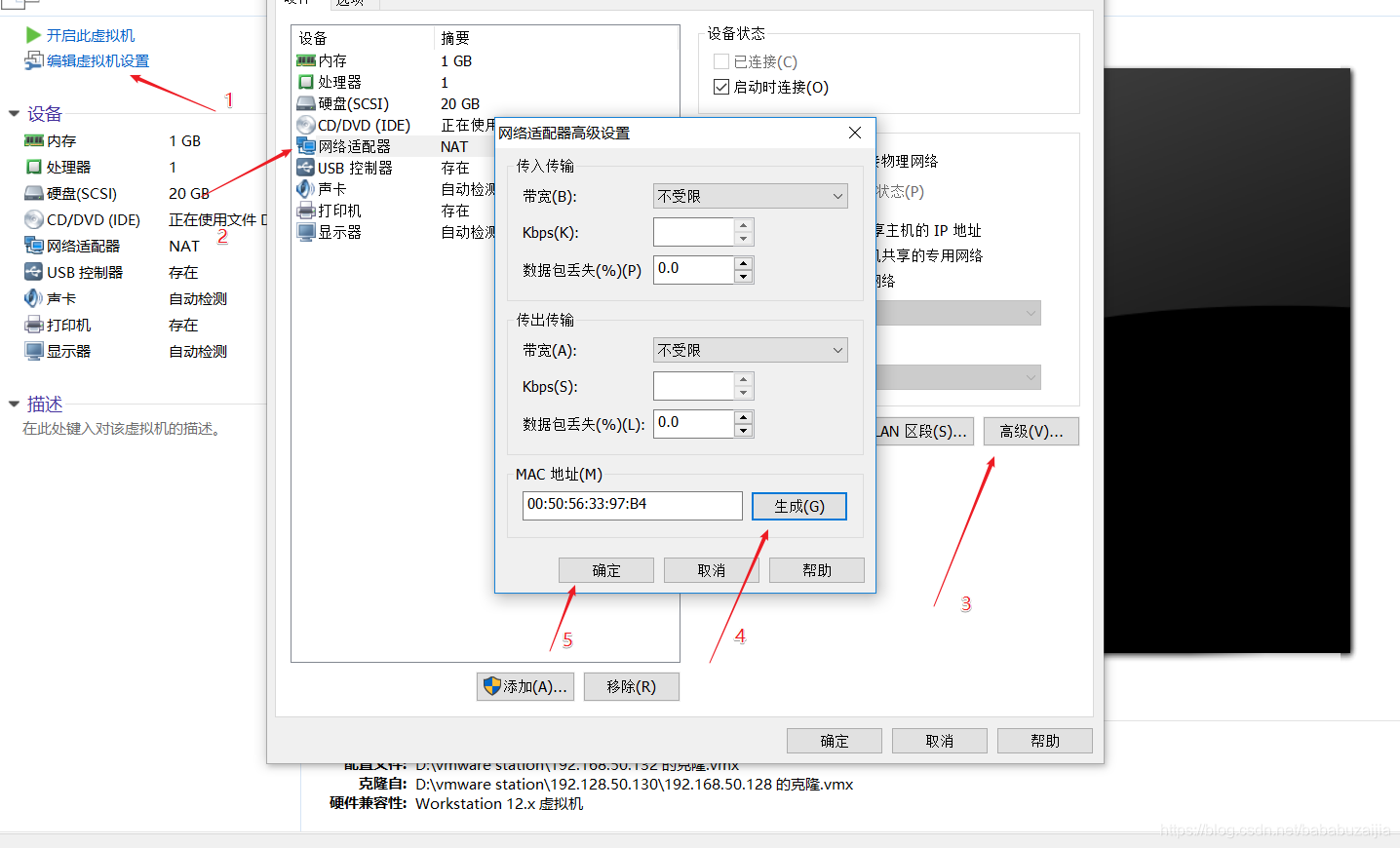Decrease incoming 数据包丢失(%)(P) with down arrow
The image size is (1400, 848).
click(x=744, y=277)
